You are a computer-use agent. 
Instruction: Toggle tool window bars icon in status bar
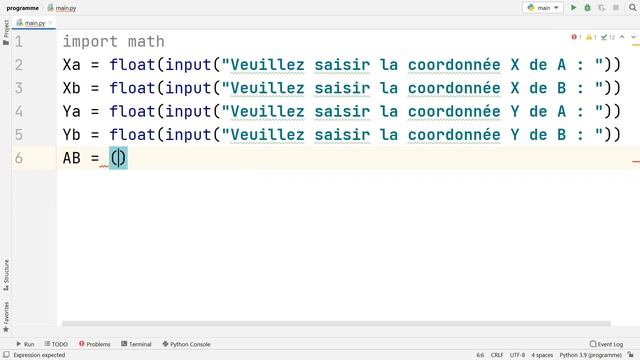pyautogui.click(x=6, y=355)
